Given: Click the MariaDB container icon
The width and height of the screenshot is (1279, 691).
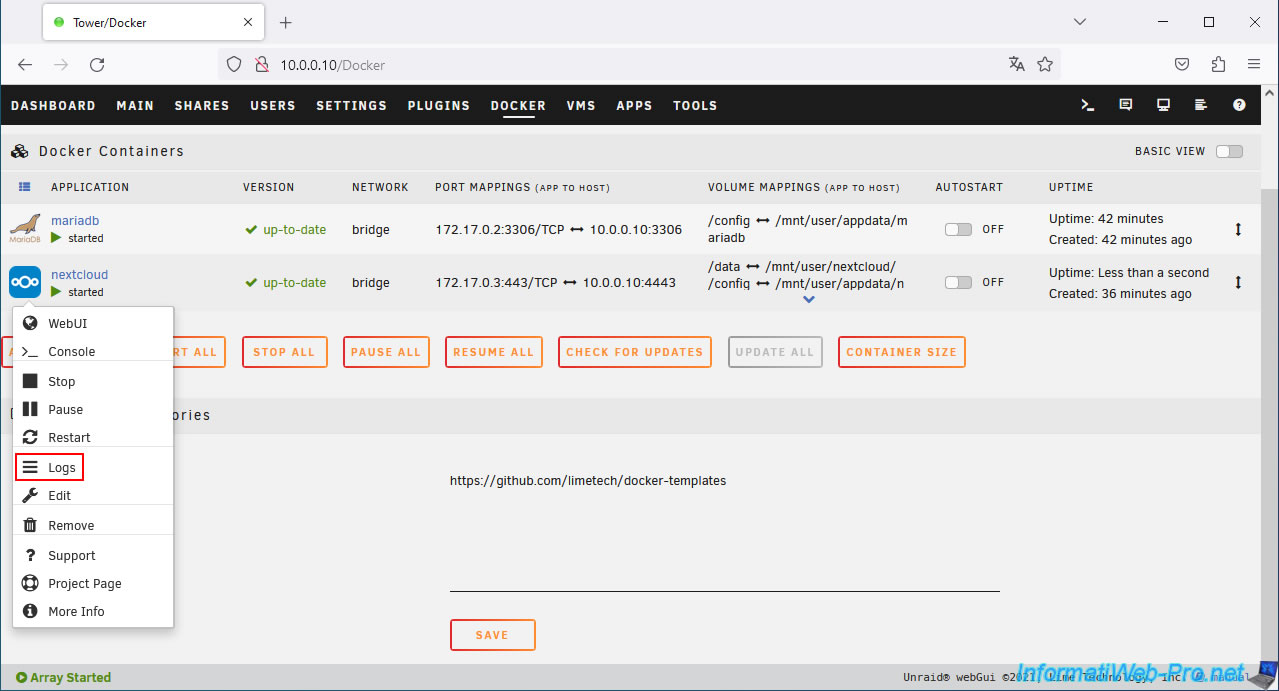Looking at the screenshot, I should pos(25,229).
